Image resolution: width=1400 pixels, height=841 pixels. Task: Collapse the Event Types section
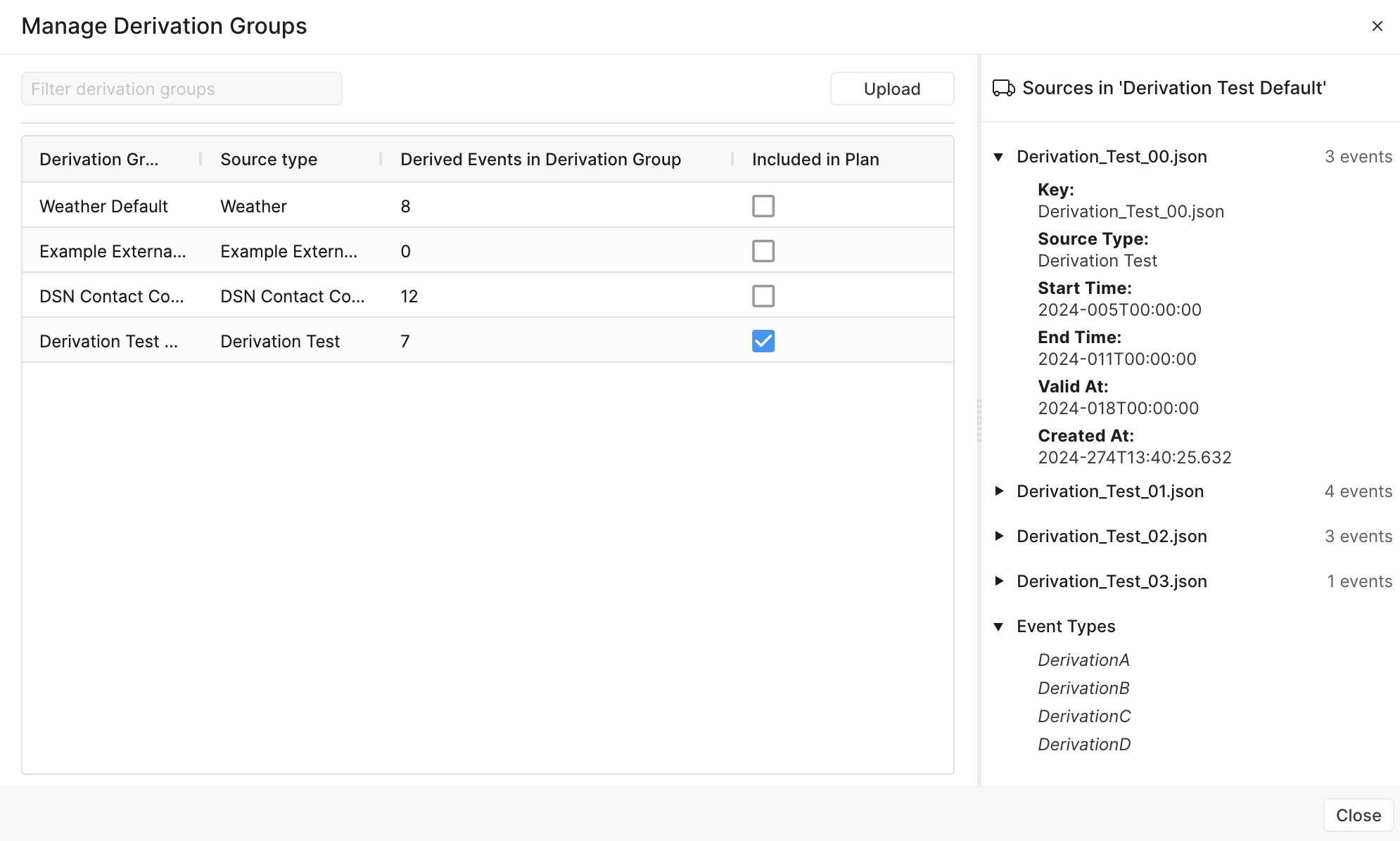tap(998, 627)
